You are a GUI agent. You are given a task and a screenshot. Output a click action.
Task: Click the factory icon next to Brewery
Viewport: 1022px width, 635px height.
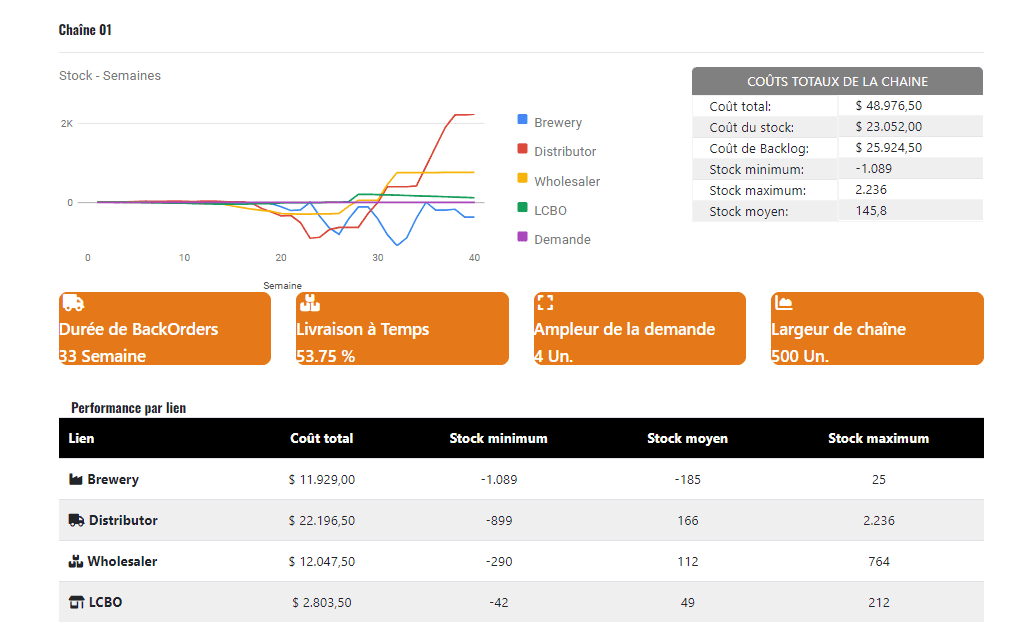pos(75,479)
